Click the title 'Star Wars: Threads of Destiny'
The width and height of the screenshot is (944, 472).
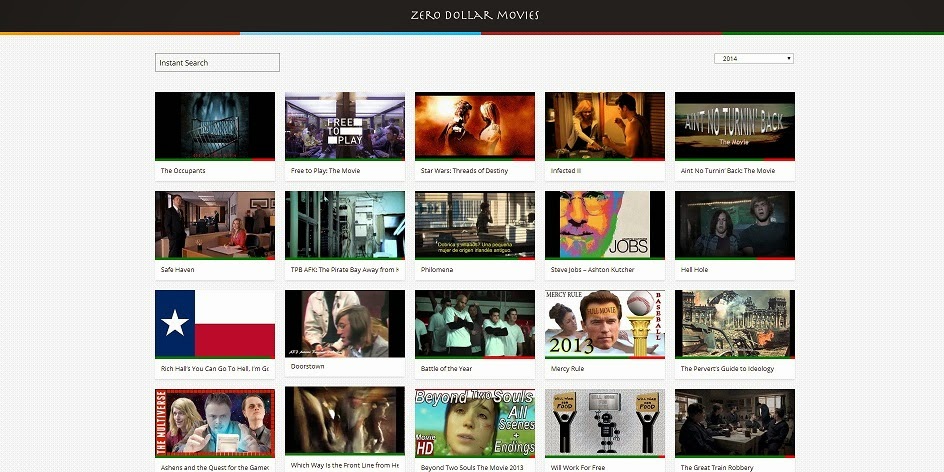464,170
